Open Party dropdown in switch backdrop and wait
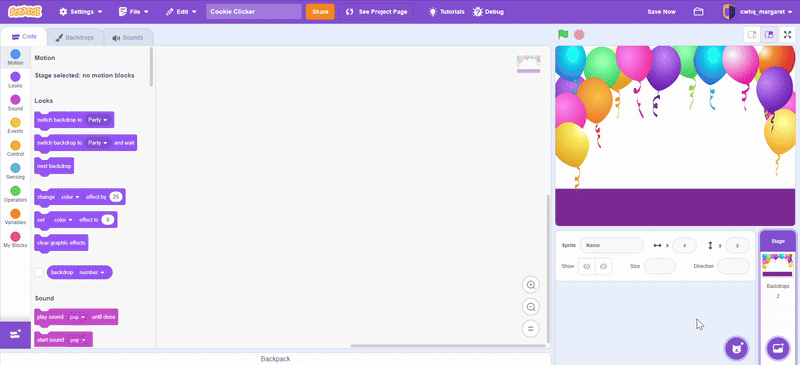Screen dimensions: 800x365 pyautogui.click(x=98, y=143)
